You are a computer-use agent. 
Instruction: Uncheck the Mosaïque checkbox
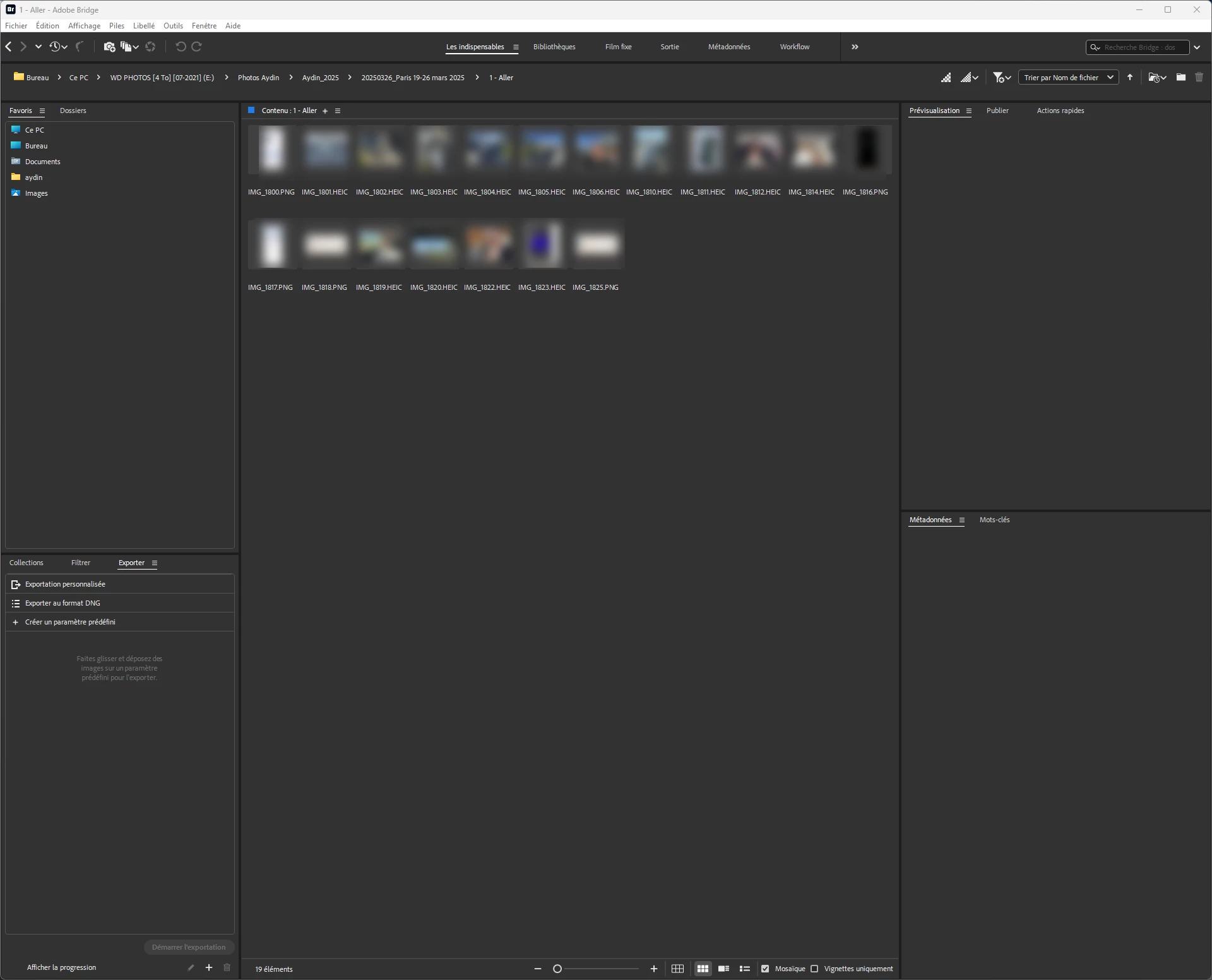click(765, 969)
